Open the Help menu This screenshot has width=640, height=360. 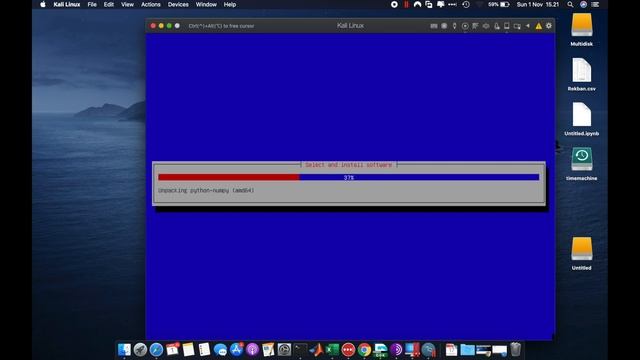tap(230, 4)
